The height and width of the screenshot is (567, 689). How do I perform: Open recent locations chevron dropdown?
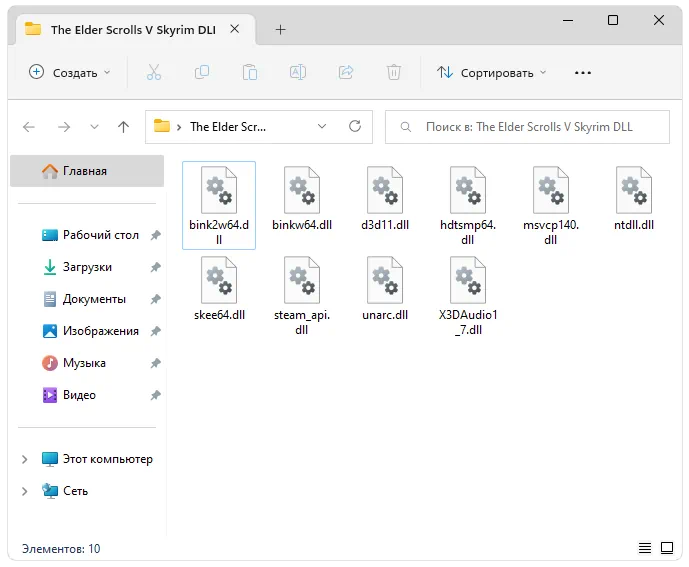pyautogui.click(x=94, y=127)
